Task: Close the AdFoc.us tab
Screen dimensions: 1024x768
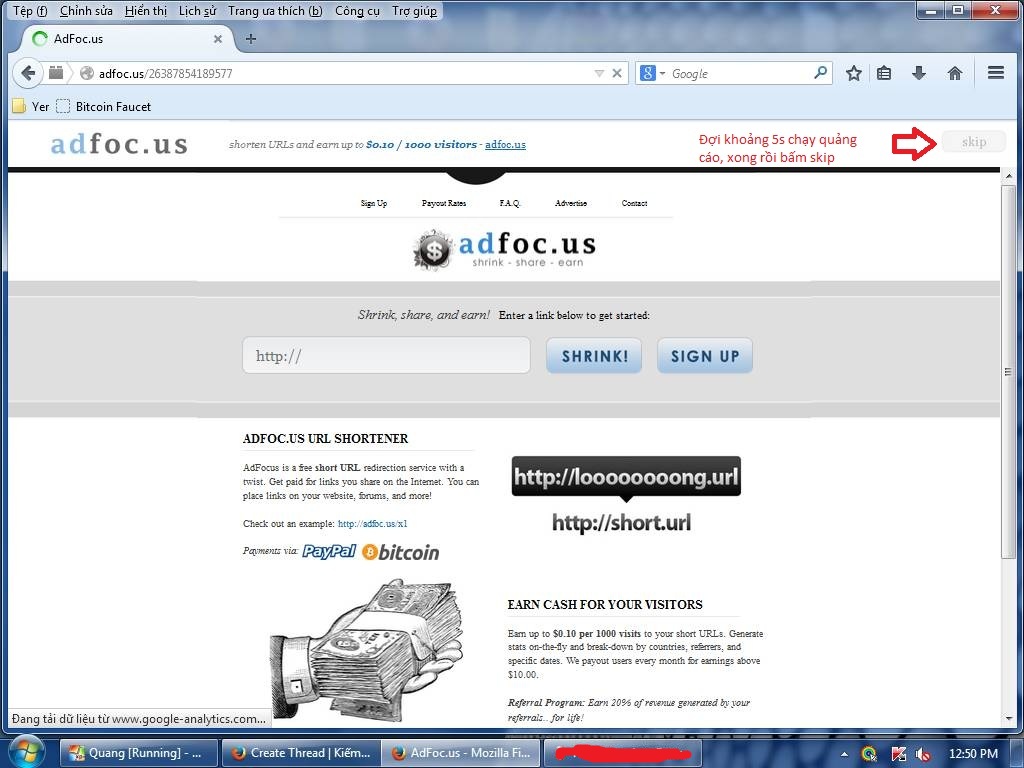Action: point(218,39)
